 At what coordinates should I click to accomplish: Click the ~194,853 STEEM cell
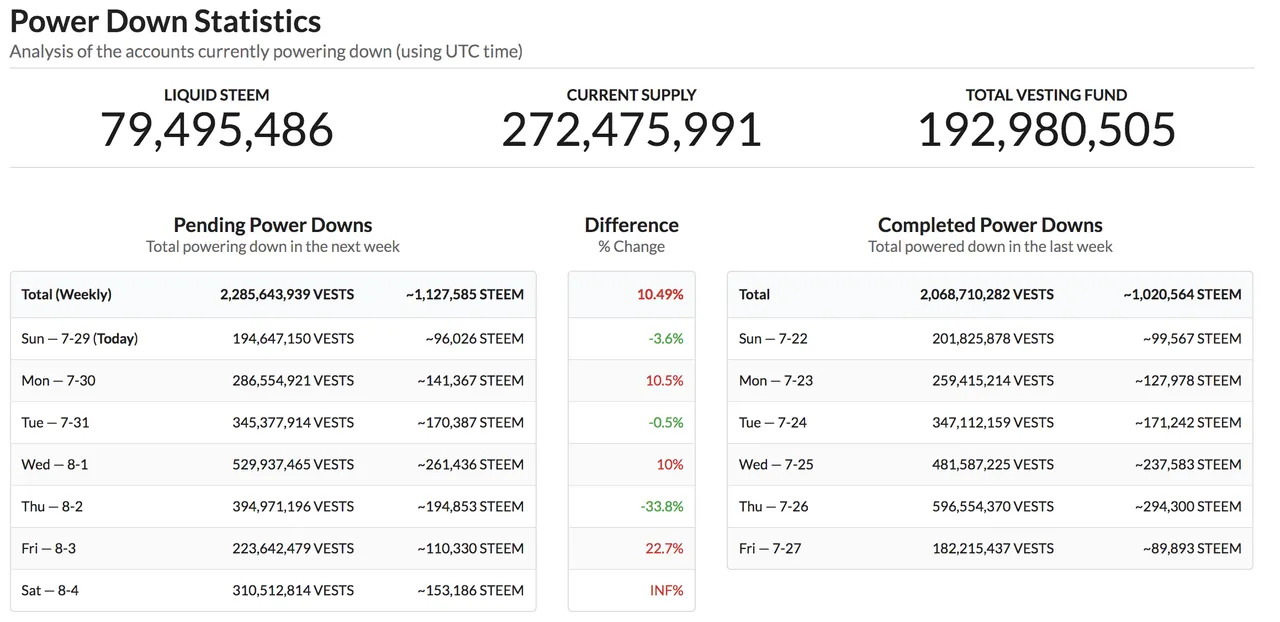click(x=470, y=506)
